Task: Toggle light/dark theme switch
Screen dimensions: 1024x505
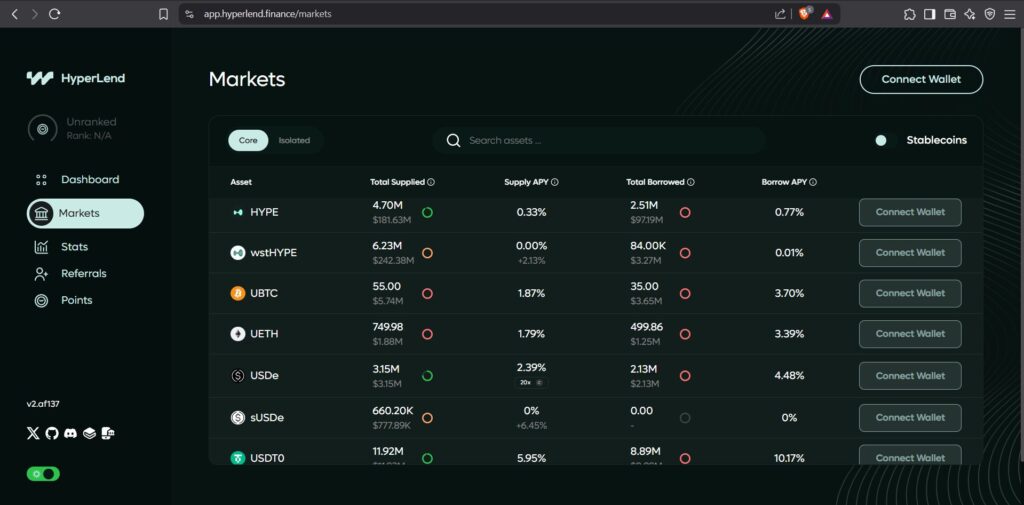Action: click(x=43, y=474)
